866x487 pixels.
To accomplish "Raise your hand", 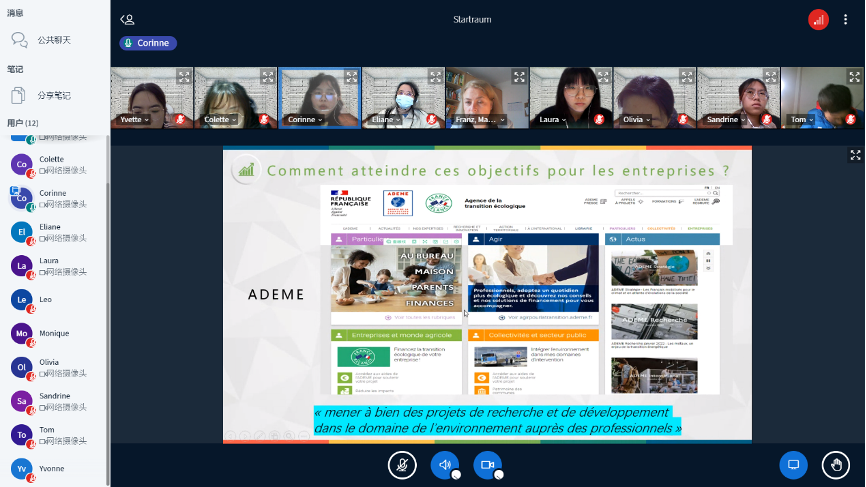I will pos(835,465).
